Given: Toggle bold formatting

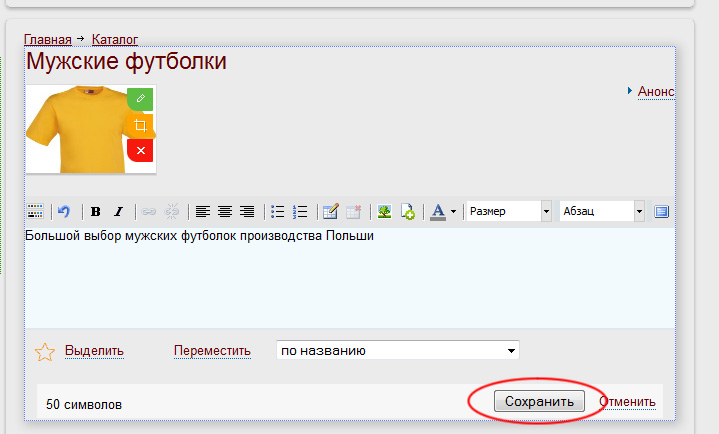Looking at the screenshot, I should (95, 211).
